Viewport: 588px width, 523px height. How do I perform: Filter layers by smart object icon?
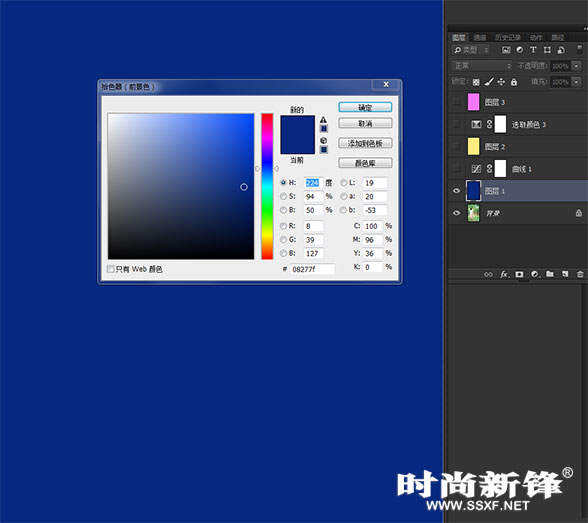[561, 50]
